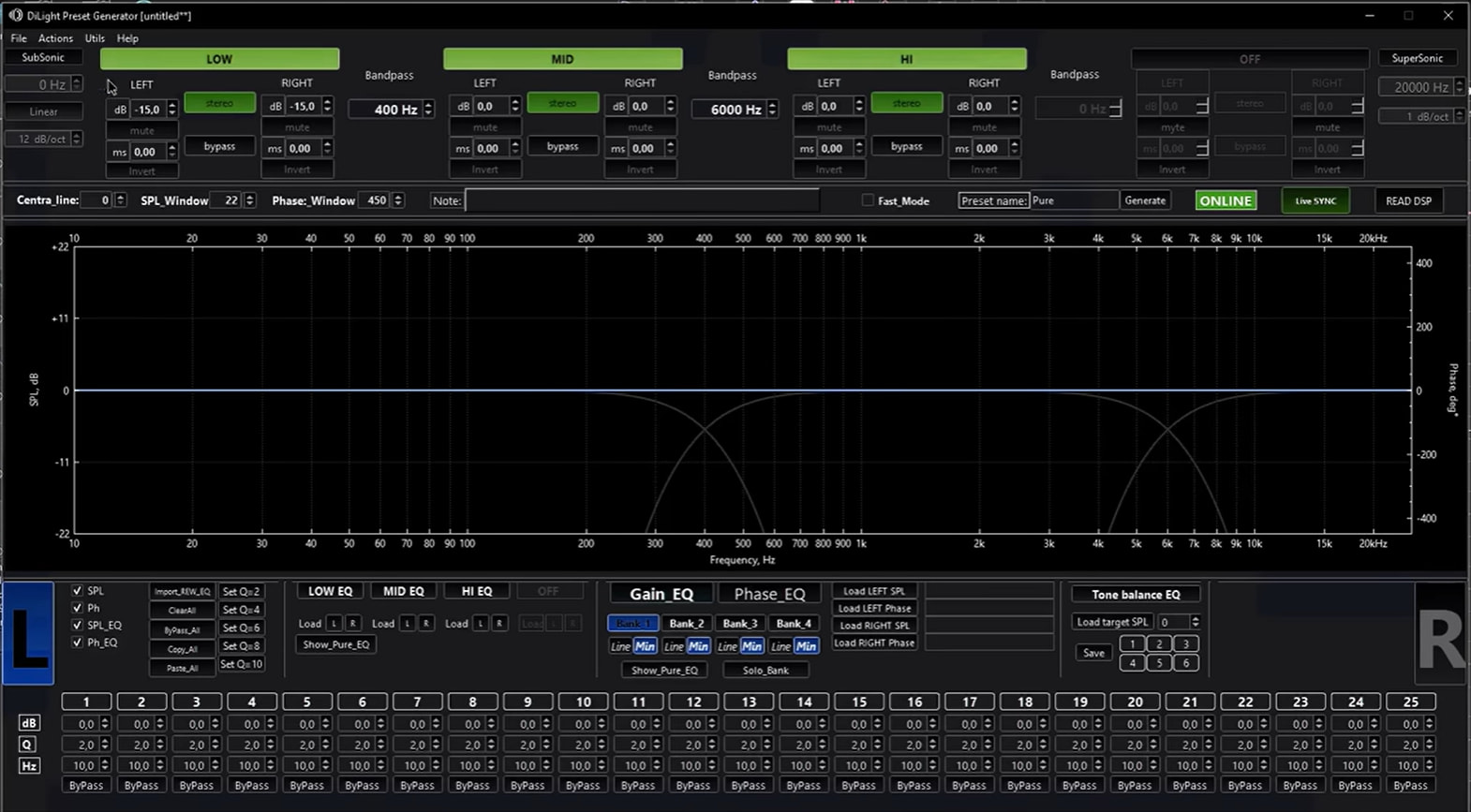Load L channel for HI EQ

481,624
